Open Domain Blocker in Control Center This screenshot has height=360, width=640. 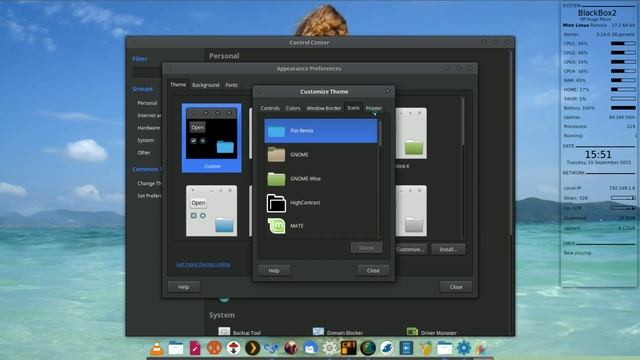point(338,332)
